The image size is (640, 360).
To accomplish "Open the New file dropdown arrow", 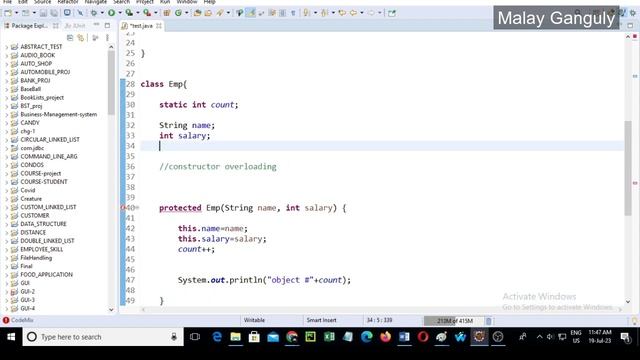I will pos(16,13).
